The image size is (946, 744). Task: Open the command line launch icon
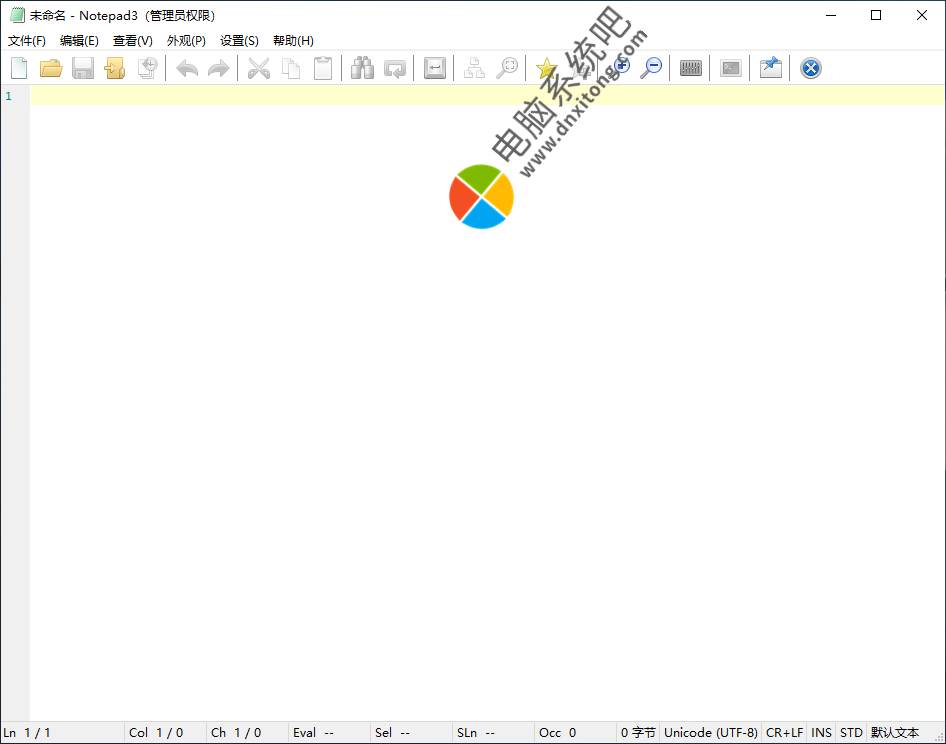(731, 68)
